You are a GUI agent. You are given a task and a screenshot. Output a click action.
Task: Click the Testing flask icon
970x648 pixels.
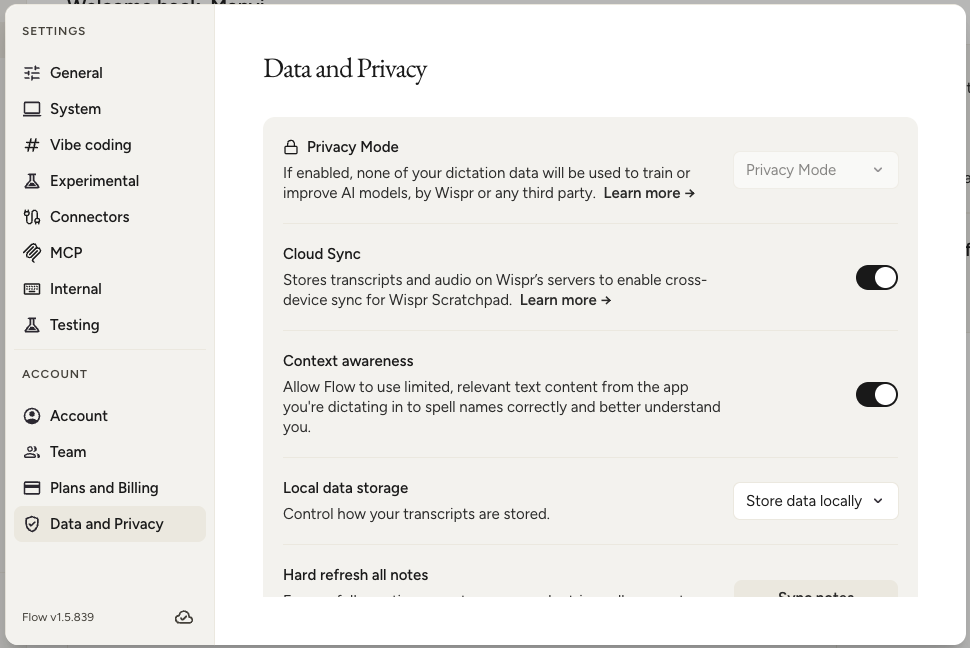tap(32, 325)
